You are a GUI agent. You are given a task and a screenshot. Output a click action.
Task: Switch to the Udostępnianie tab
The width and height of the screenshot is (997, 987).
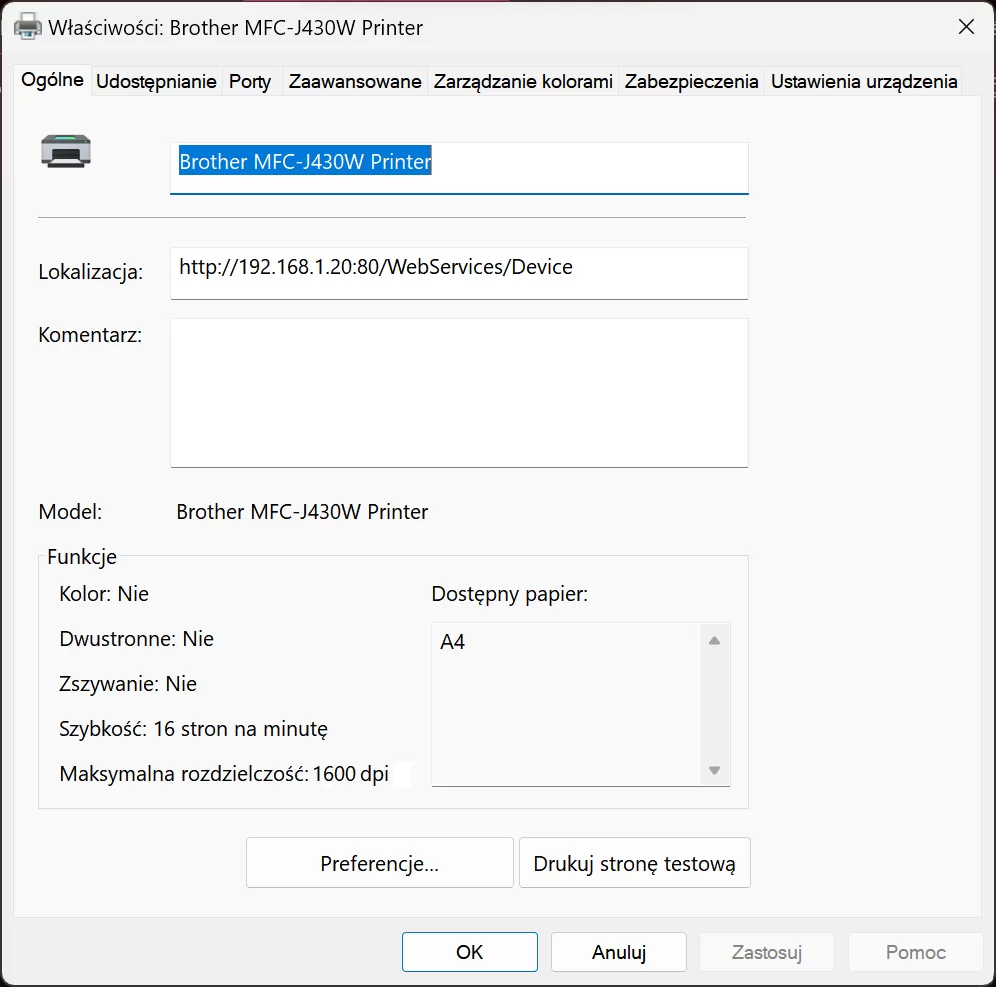coord(156,81)
